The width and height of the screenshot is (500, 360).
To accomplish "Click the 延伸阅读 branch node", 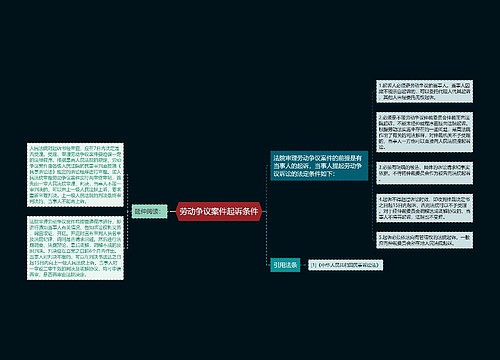I will coord(149,211).
